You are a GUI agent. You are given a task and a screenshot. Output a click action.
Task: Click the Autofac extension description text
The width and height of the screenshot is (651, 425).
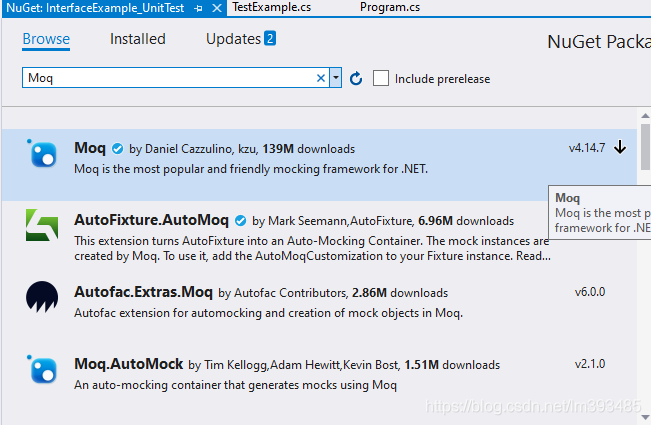point(268,313)
